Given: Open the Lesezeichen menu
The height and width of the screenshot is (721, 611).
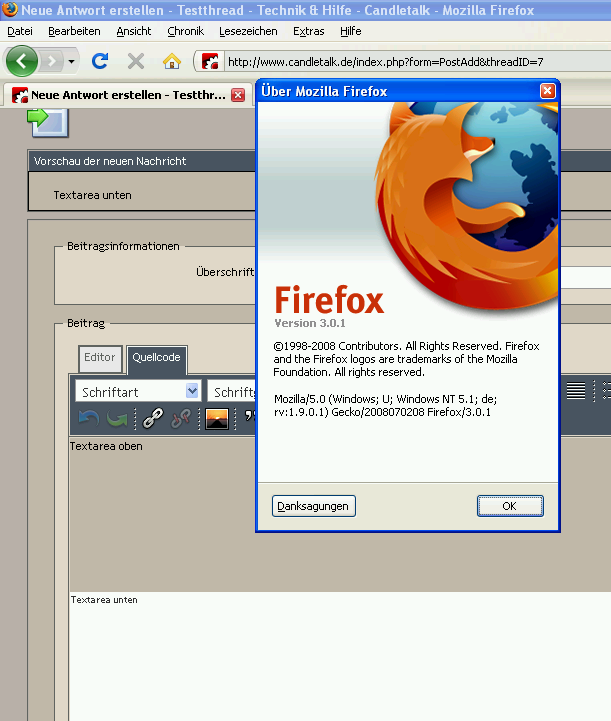Looking at the screenshot, I should pyautogui.click(x=248, y=31).
